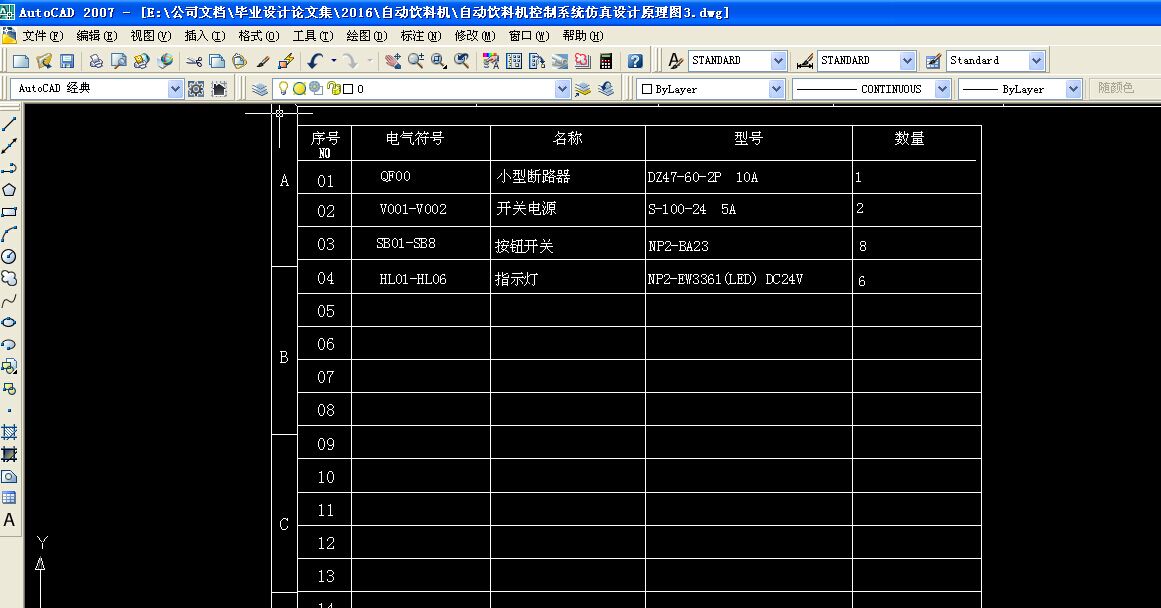
Task: Expand the layer selection dropdown
Action: coord(561,88)
